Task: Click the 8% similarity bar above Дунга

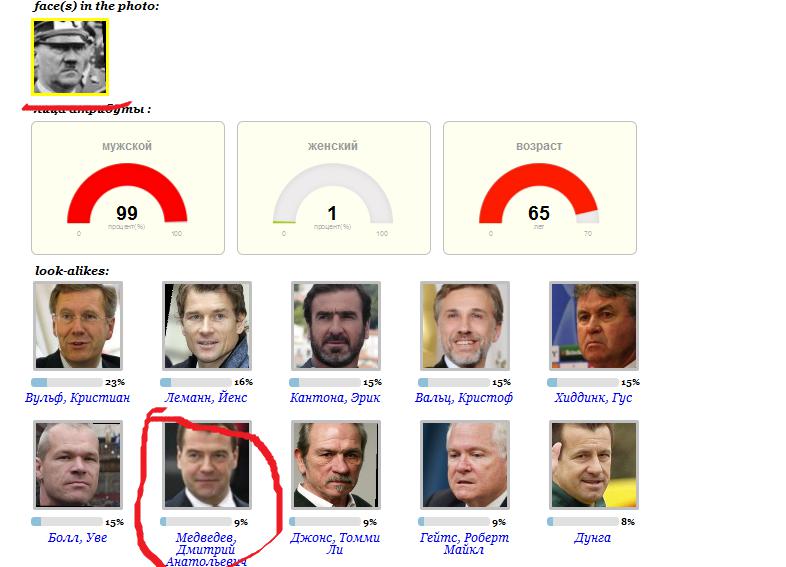Action: tap(582, 522)
